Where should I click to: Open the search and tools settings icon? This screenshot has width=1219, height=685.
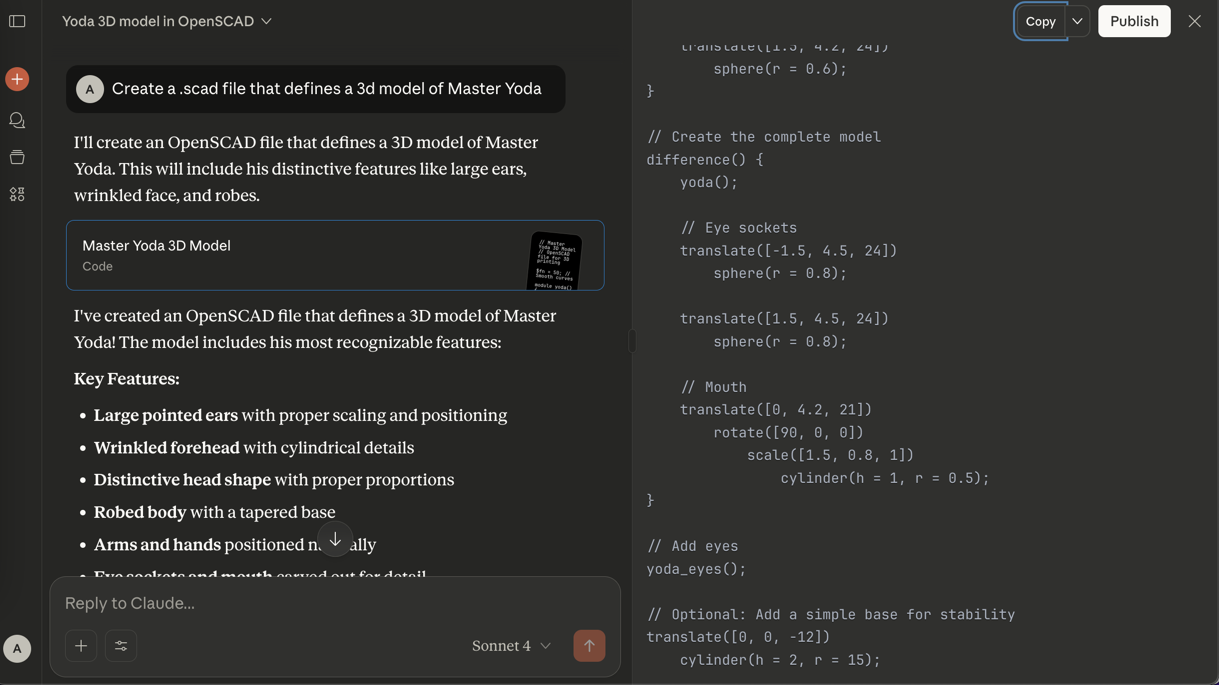[121, 646]
